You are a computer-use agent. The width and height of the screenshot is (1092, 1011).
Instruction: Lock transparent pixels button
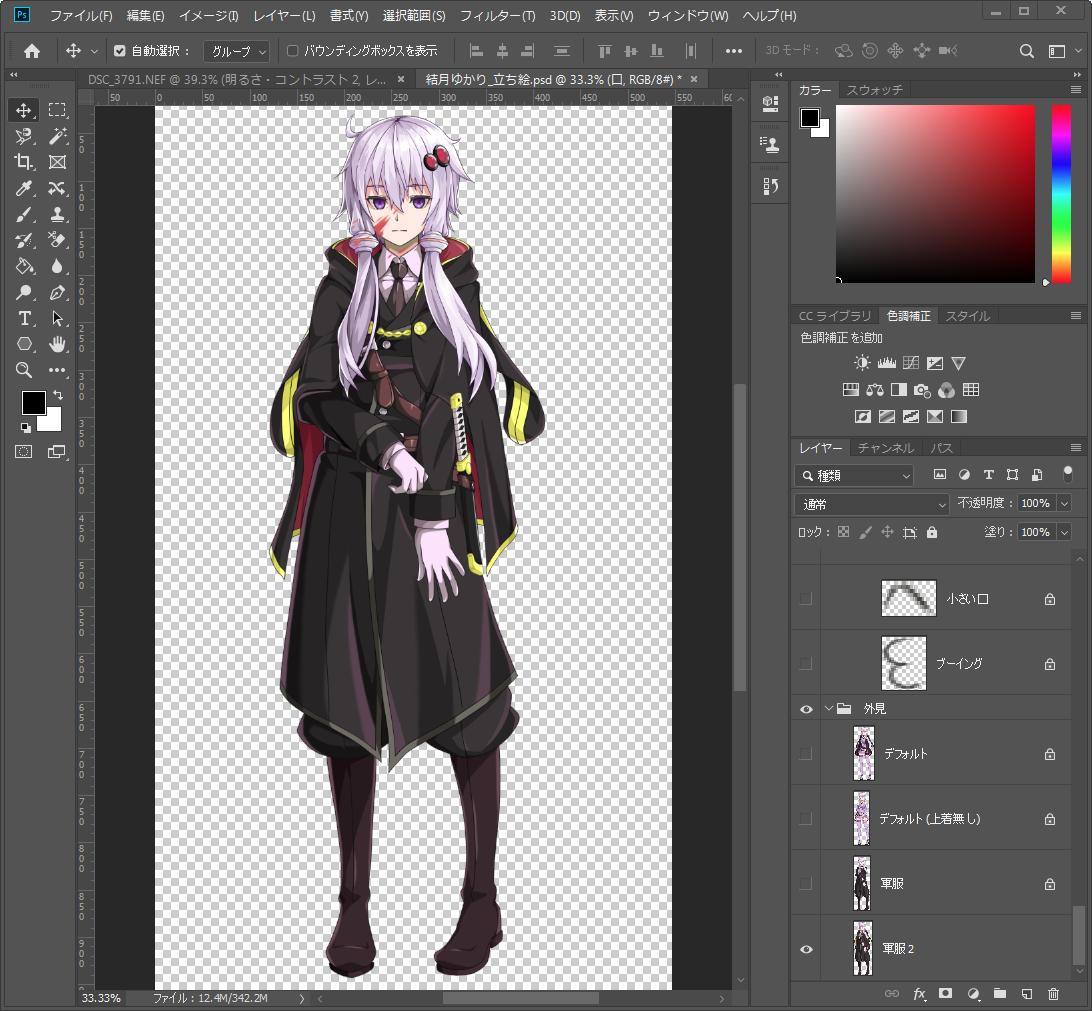coord(843,532)
